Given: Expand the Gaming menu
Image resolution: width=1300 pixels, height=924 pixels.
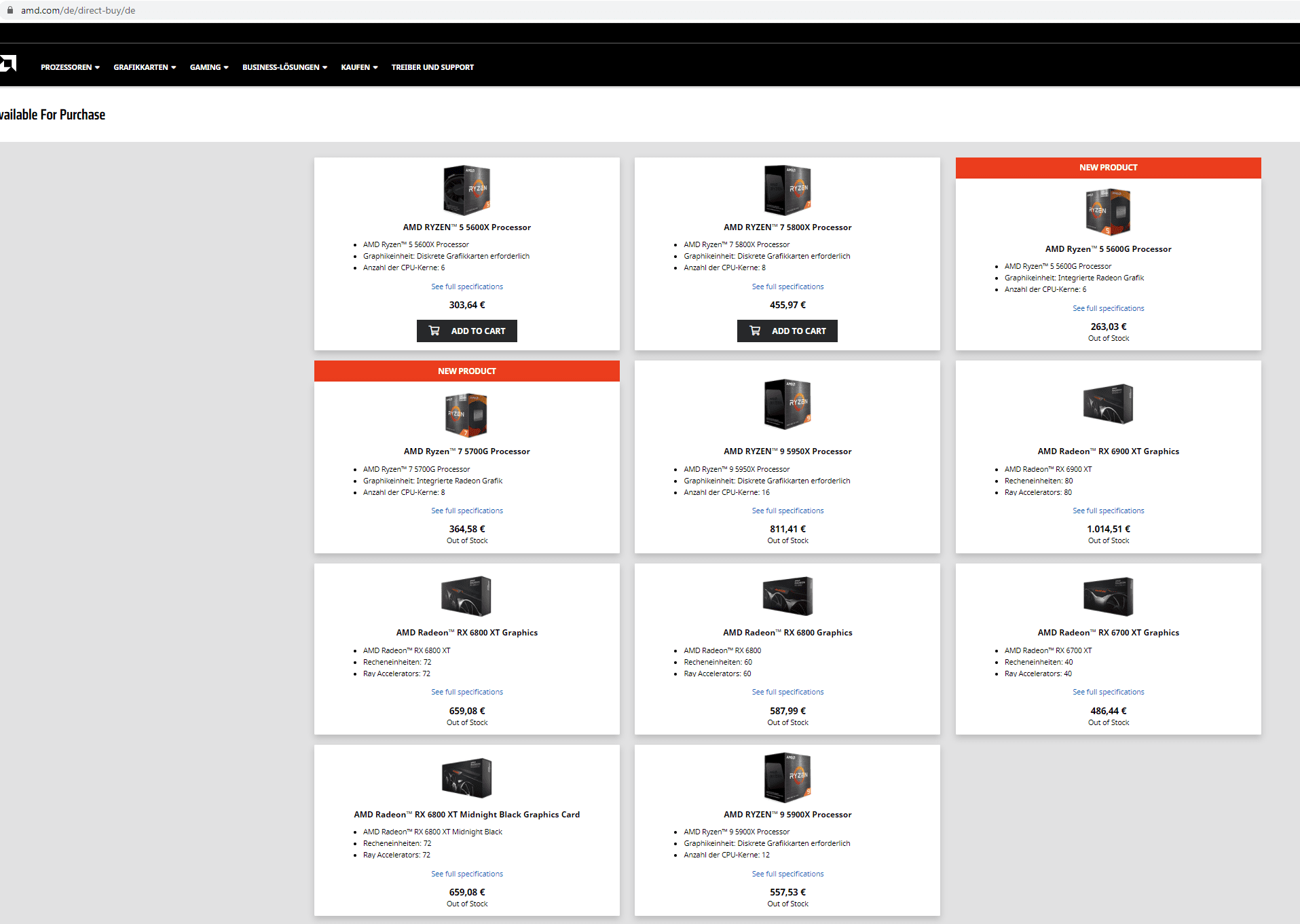Looking at the screenshot, I should tap(209, 67).
